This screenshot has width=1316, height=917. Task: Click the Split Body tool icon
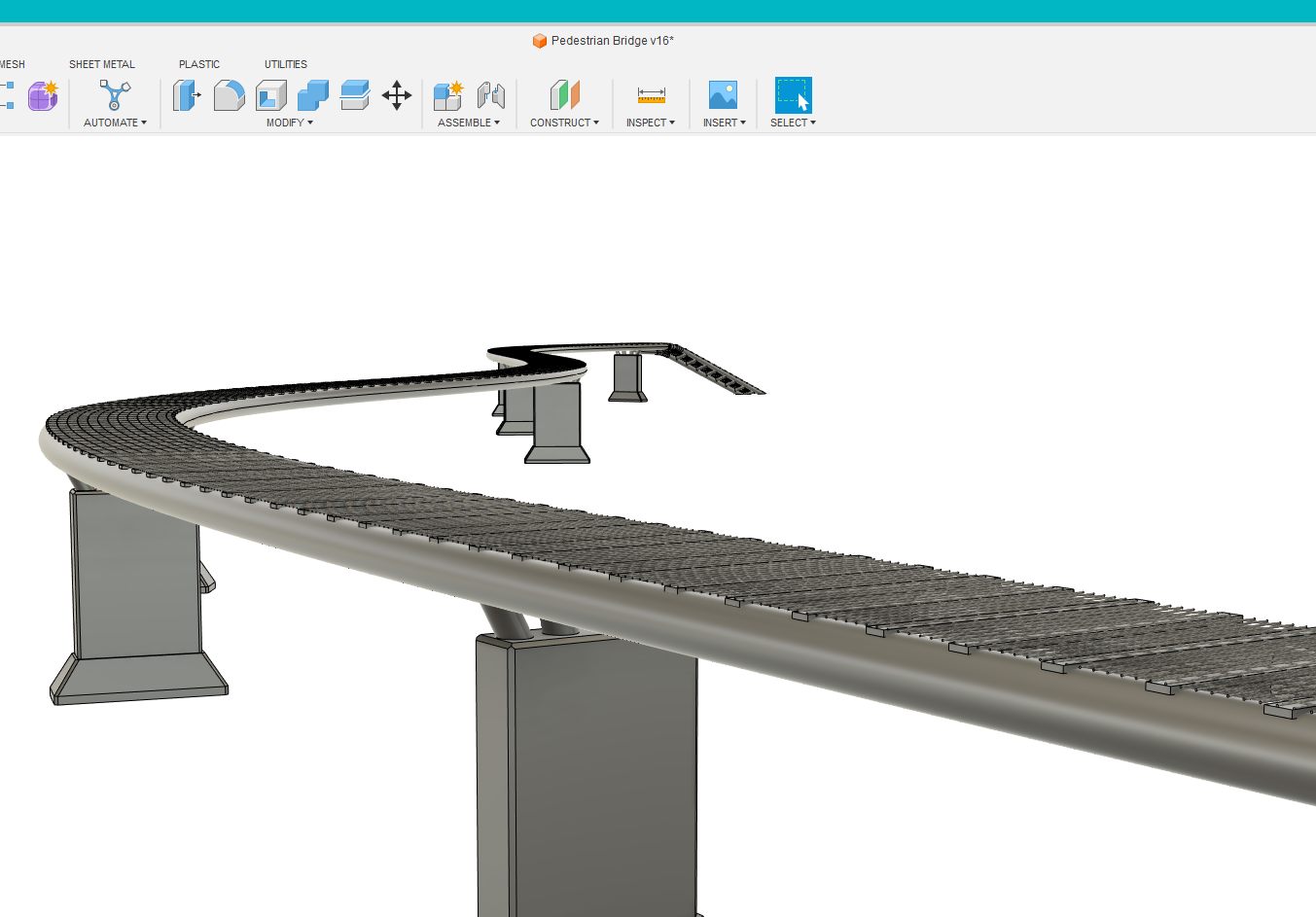tap(354, 95)
